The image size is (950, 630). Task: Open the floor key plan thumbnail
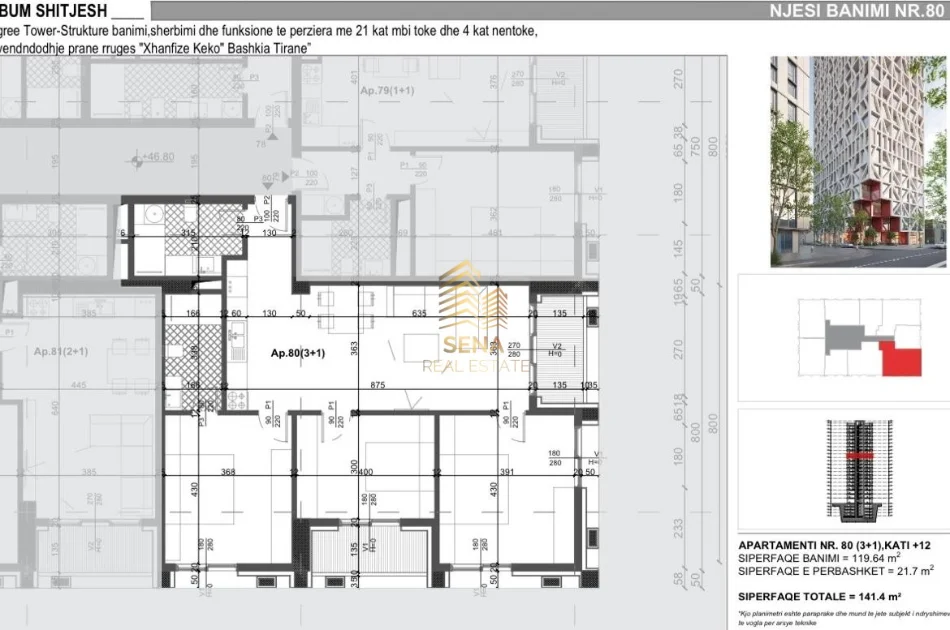[x=843, y=337]
